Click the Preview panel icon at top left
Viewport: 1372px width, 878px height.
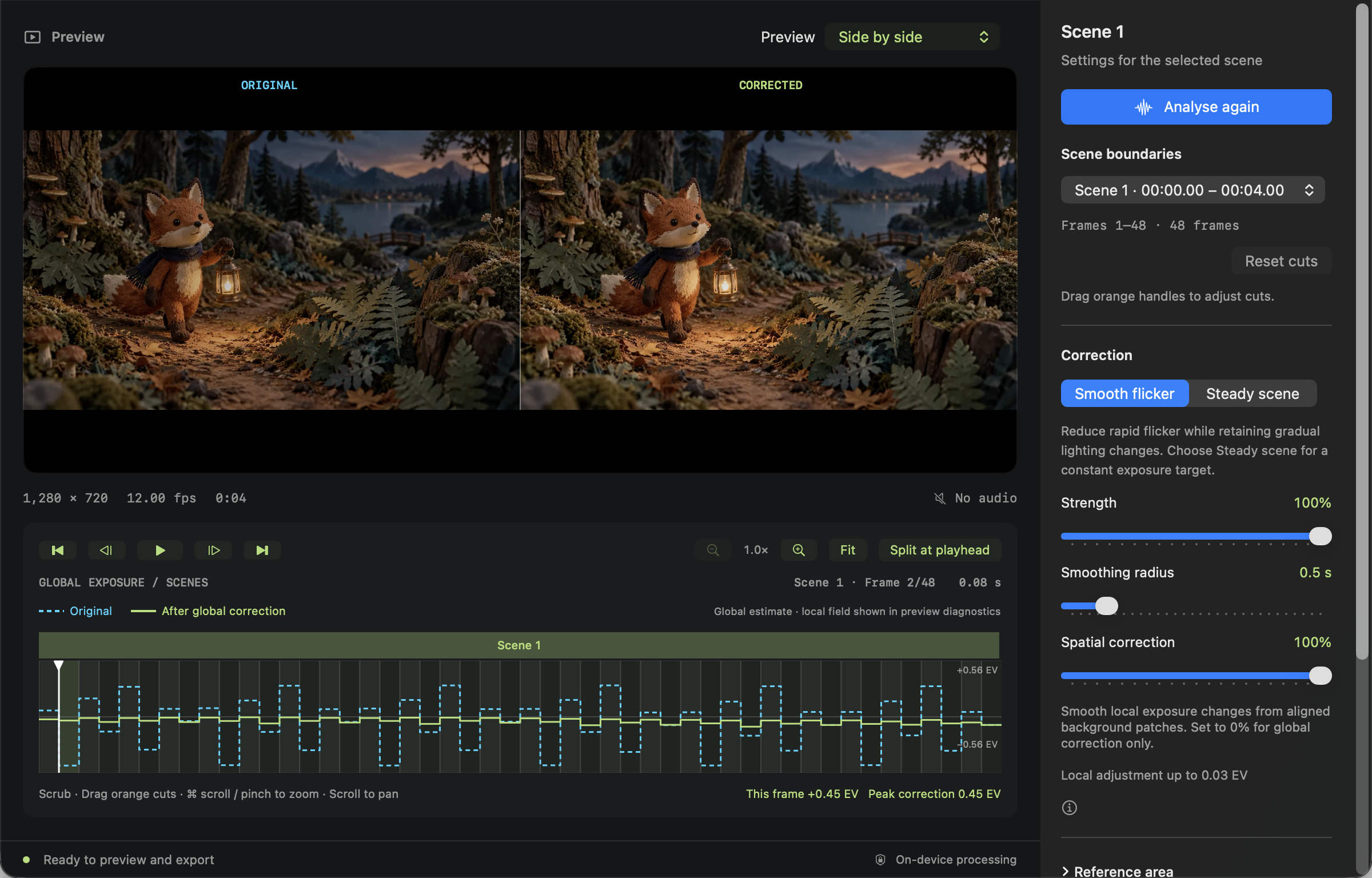[33, 37]
